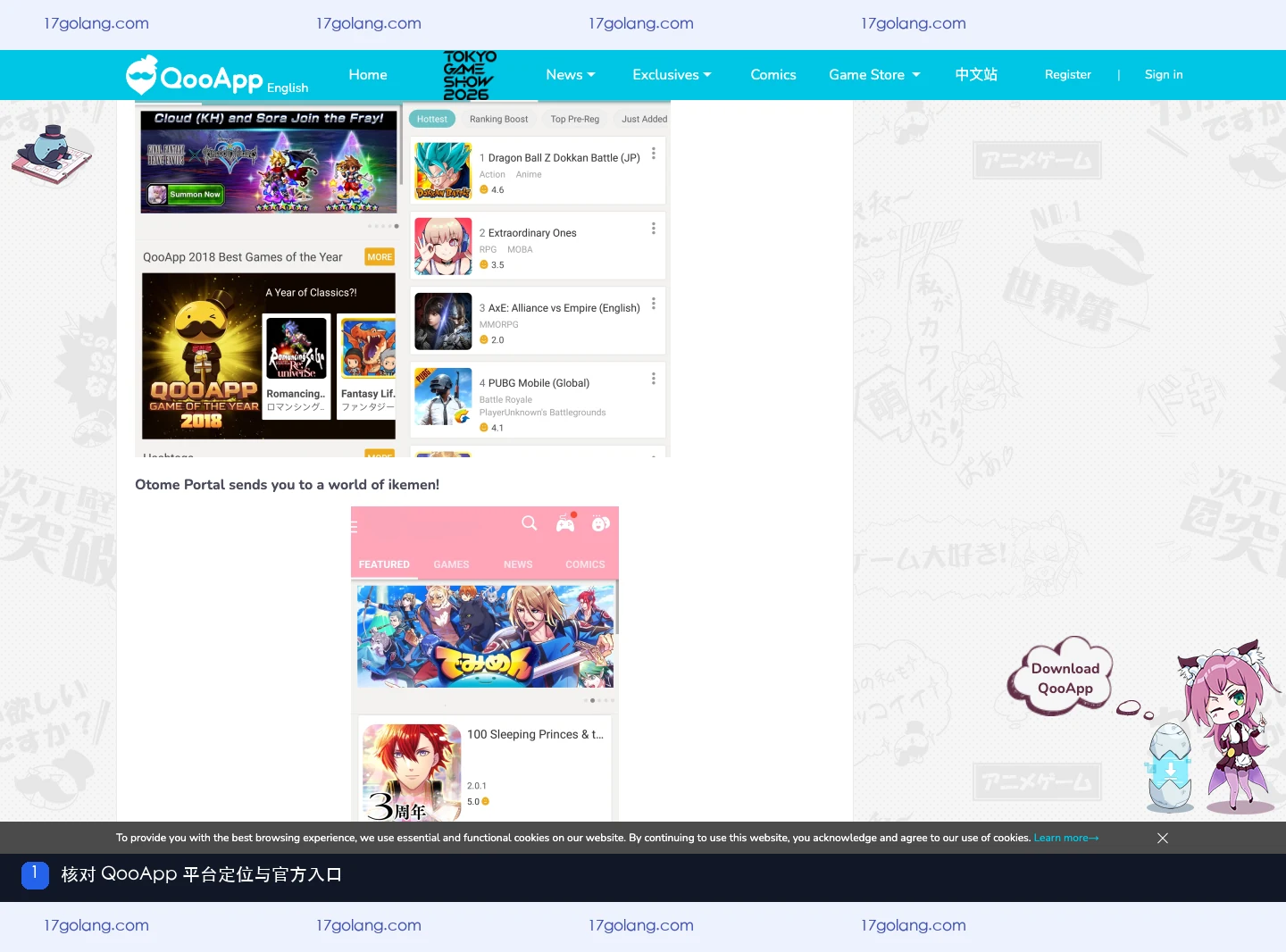This screenshot has width=1286, height=952.
Task: Click the '3 AxE: Alliance vs Empire (English)' title
Action: tap(560, 308)
